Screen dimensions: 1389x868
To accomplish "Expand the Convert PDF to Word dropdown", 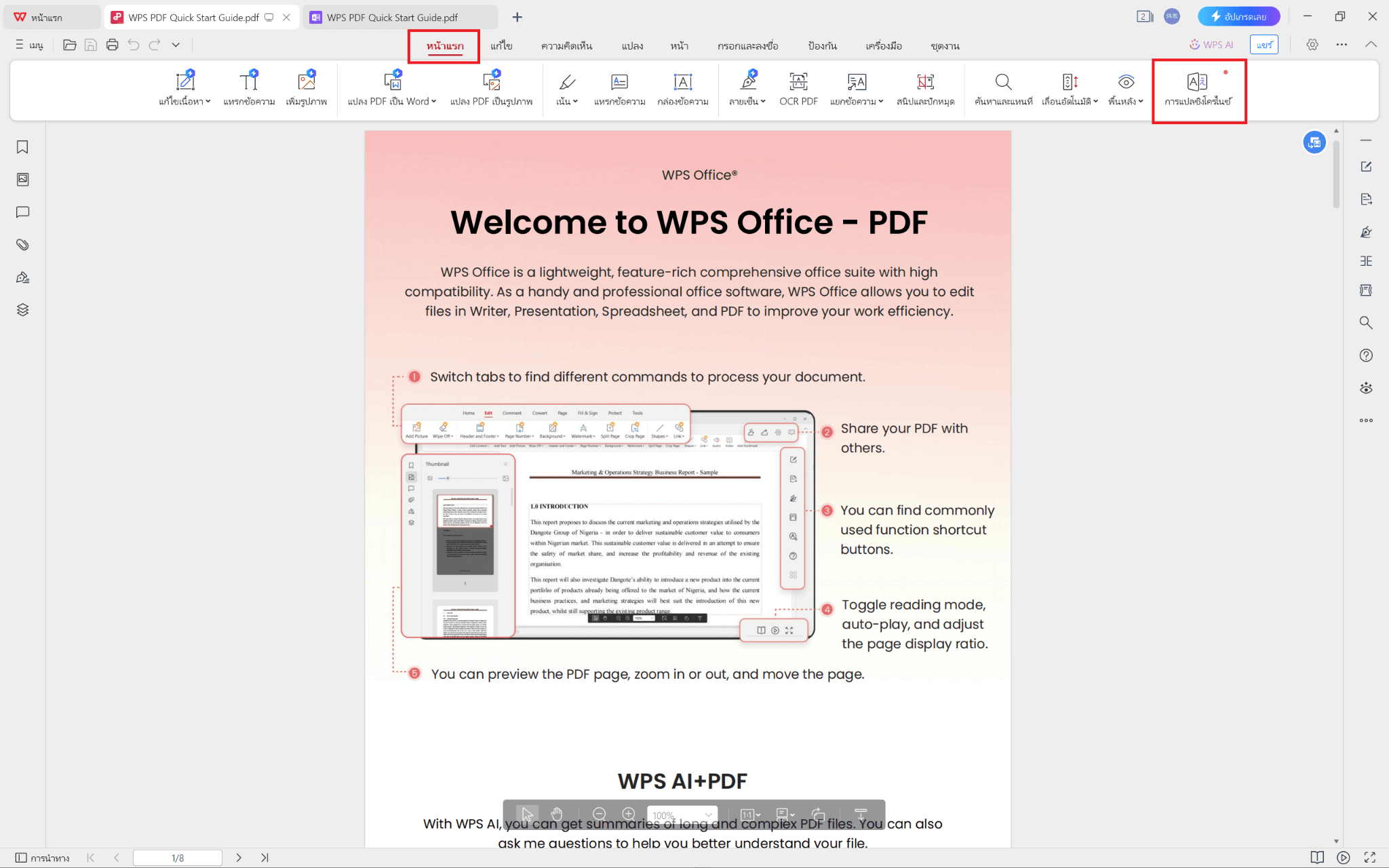I will [434, 102].
